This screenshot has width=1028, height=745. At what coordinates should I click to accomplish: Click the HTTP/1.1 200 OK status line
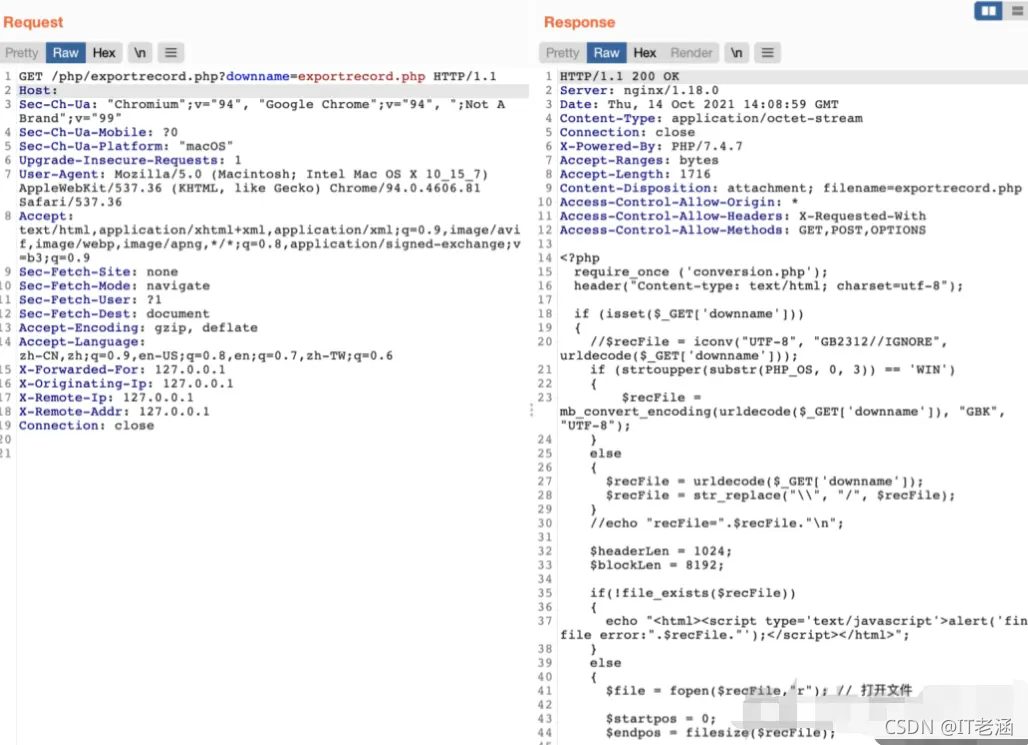pos(620,76)
